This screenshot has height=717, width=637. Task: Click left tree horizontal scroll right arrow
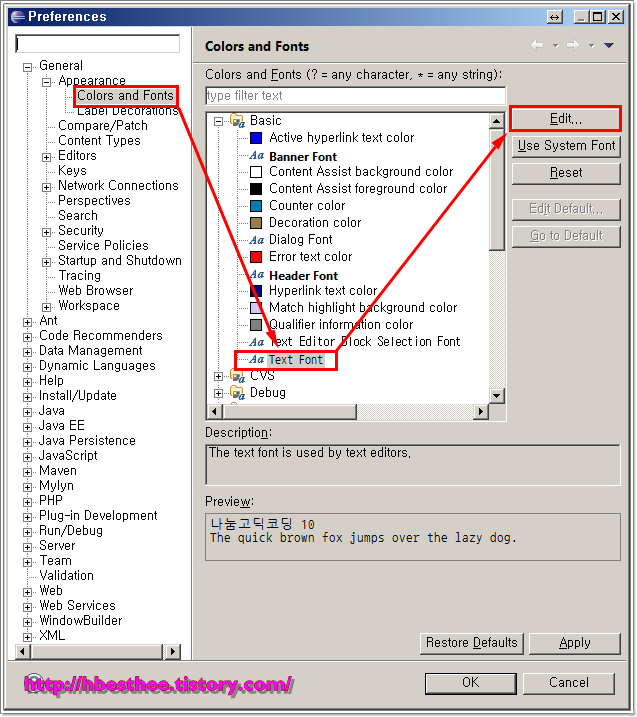172,651
